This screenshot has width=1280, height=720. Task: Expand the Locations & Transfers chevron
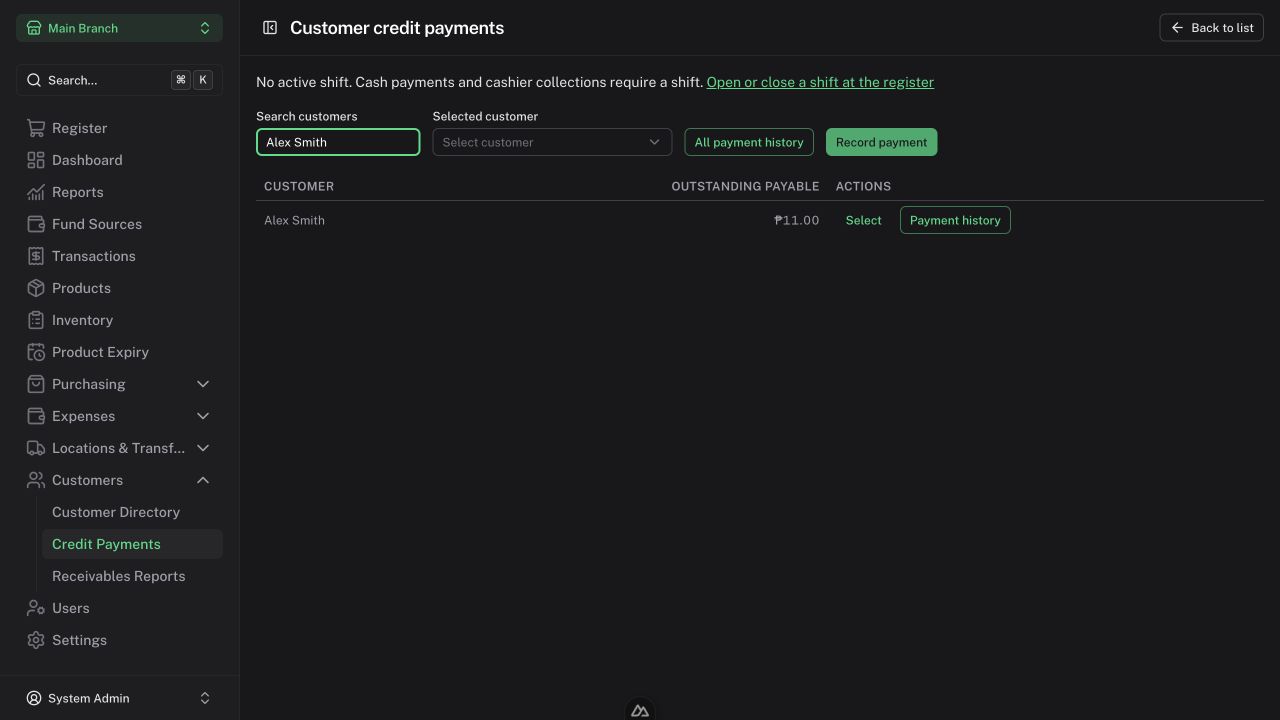203,448
